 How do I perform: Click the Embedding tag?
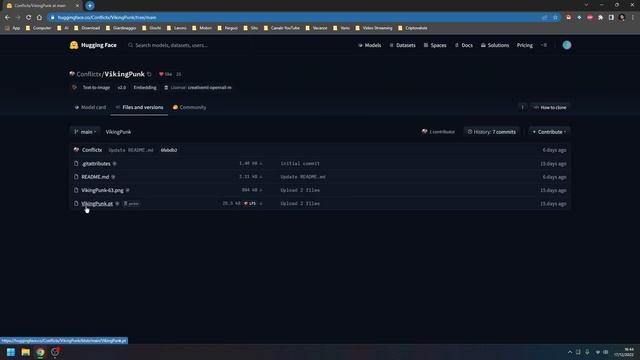click(145, 87)
